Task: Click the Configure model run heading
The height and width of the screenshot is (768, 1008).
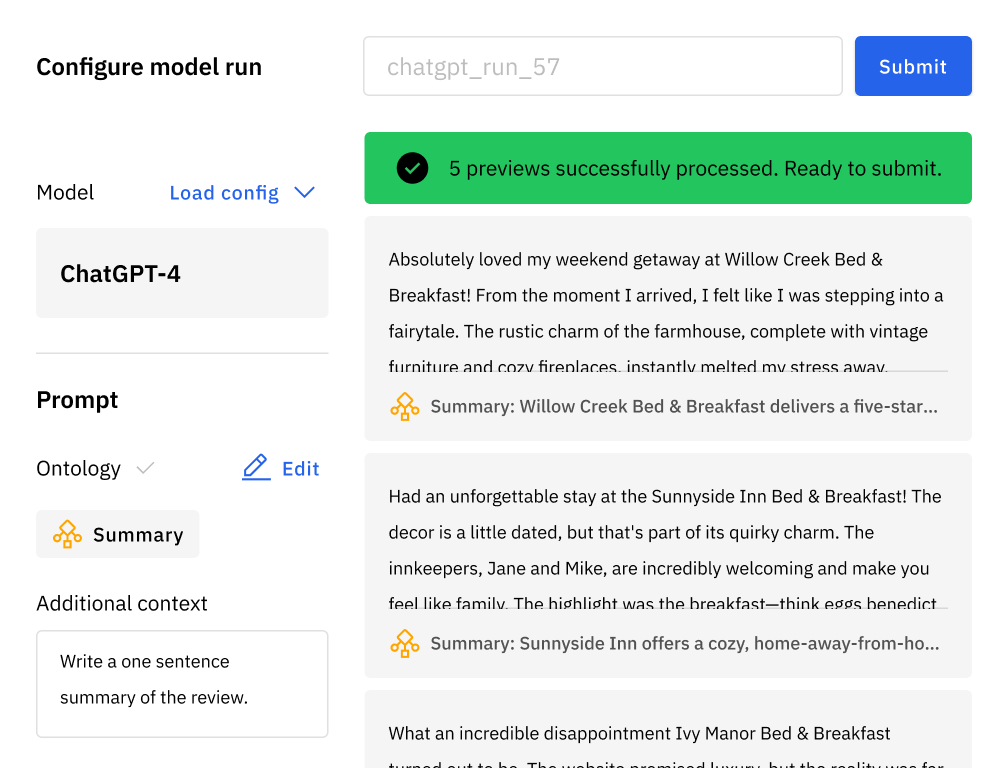Action: tap(149, 67)
